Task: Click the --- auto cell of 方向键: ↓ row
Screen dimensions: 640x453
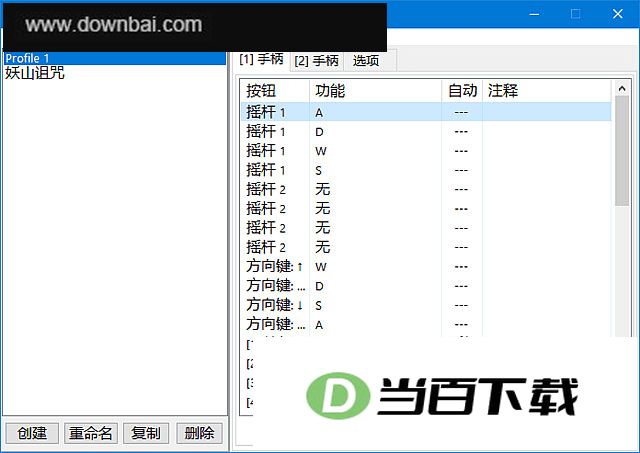Action: 461,305
